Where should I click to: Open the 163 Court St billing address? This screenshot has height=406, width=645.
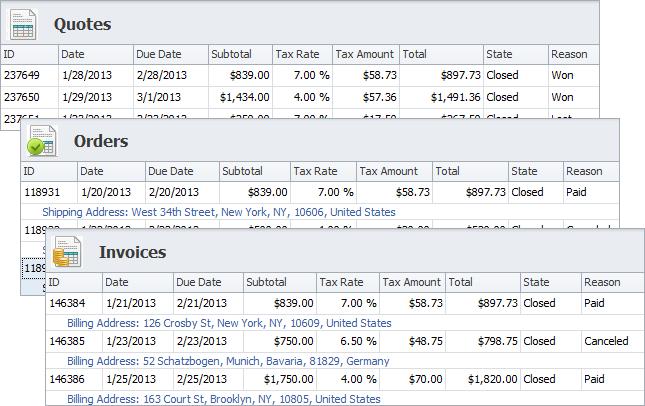(223, 398)
